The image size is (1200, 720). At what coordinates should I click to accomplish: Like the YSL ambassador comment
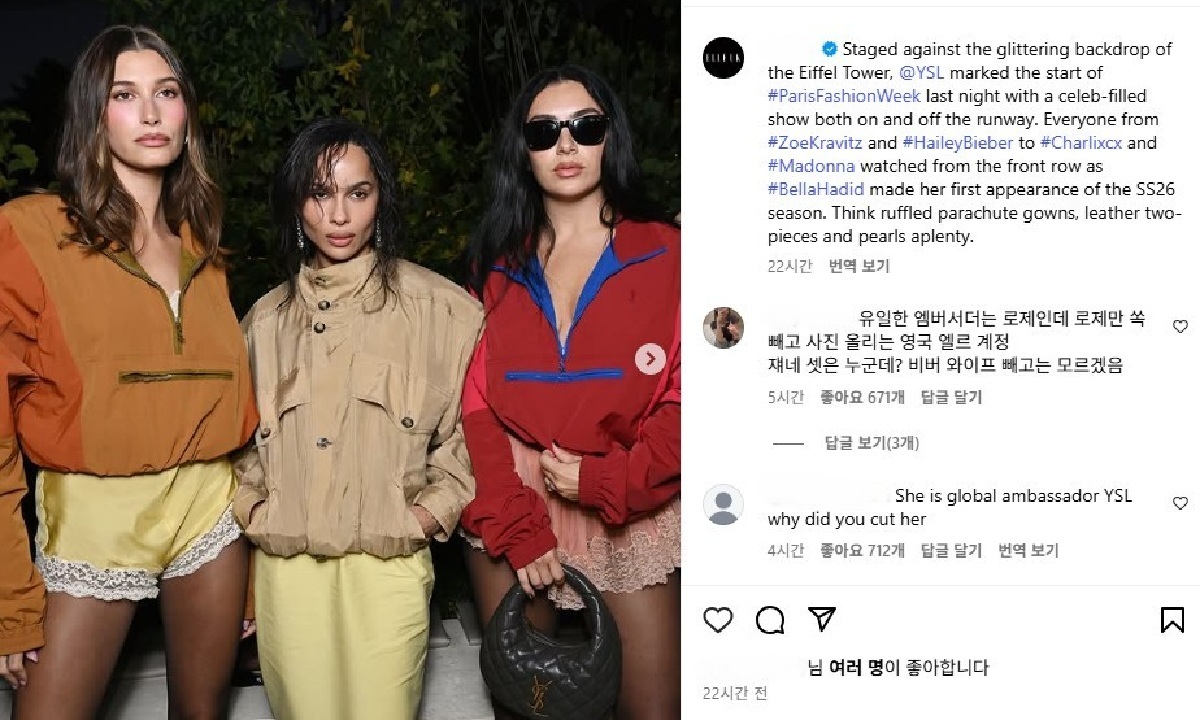(x=1180, y=503)
